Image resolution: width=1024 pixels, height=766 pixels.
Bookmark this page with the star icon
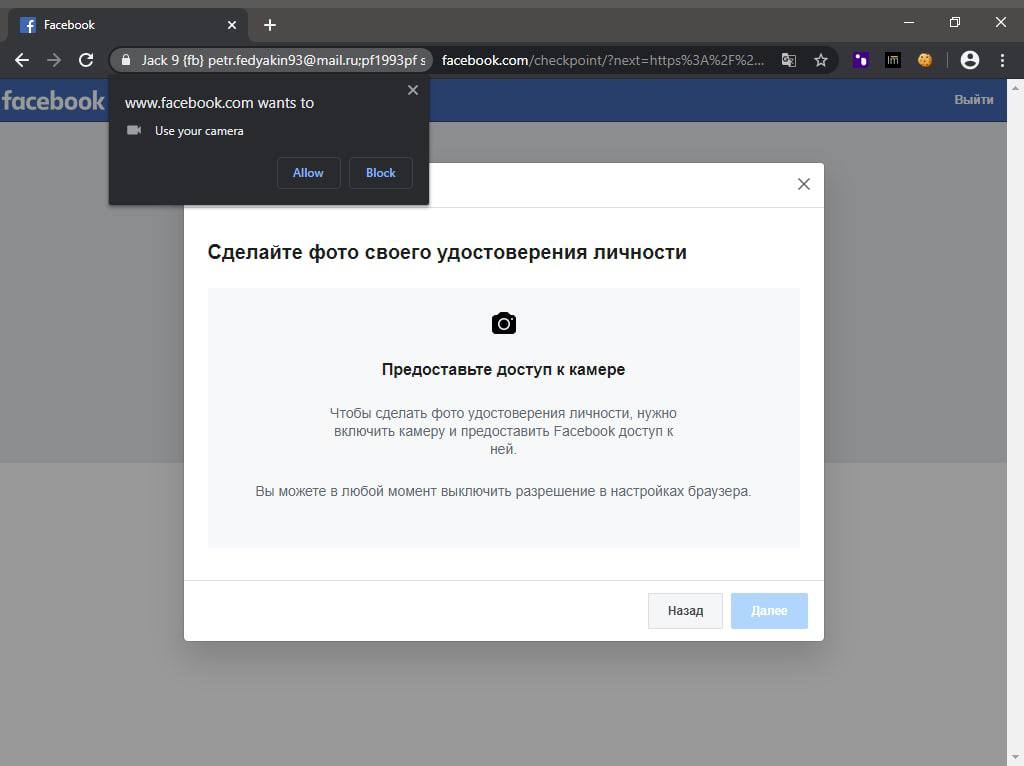pyautogui.click(x=821, y=61)
